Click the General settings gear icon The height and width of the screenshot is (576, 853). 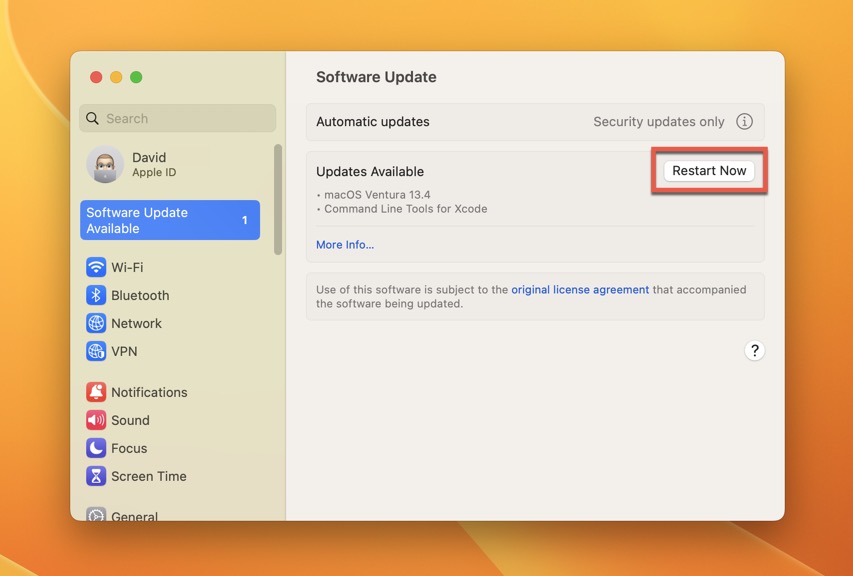96,516
